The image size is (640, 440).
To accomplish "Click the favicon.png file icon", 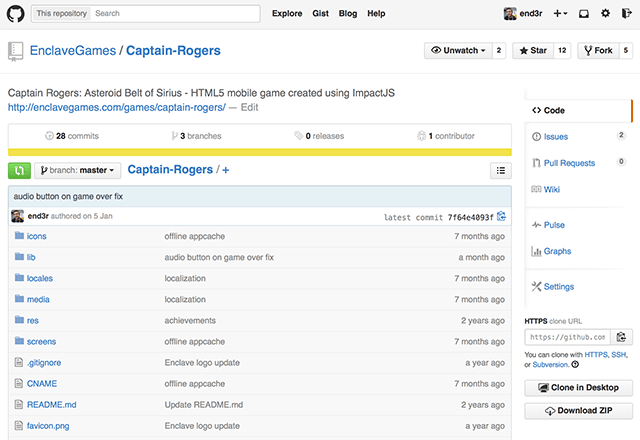I will point(18,426).
